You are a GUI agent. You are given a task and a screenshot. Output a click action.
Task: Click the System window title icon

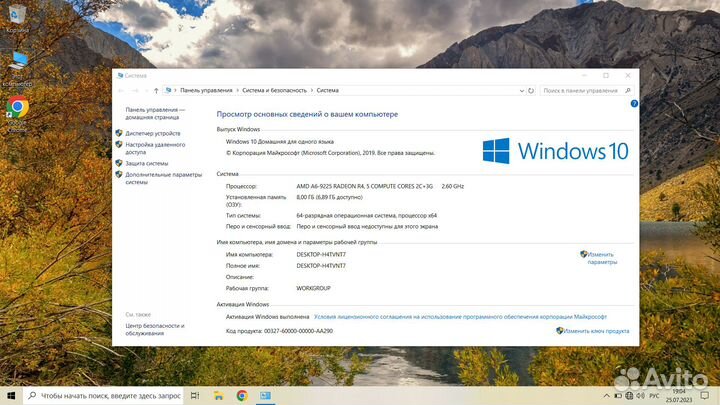pos(120,75)
